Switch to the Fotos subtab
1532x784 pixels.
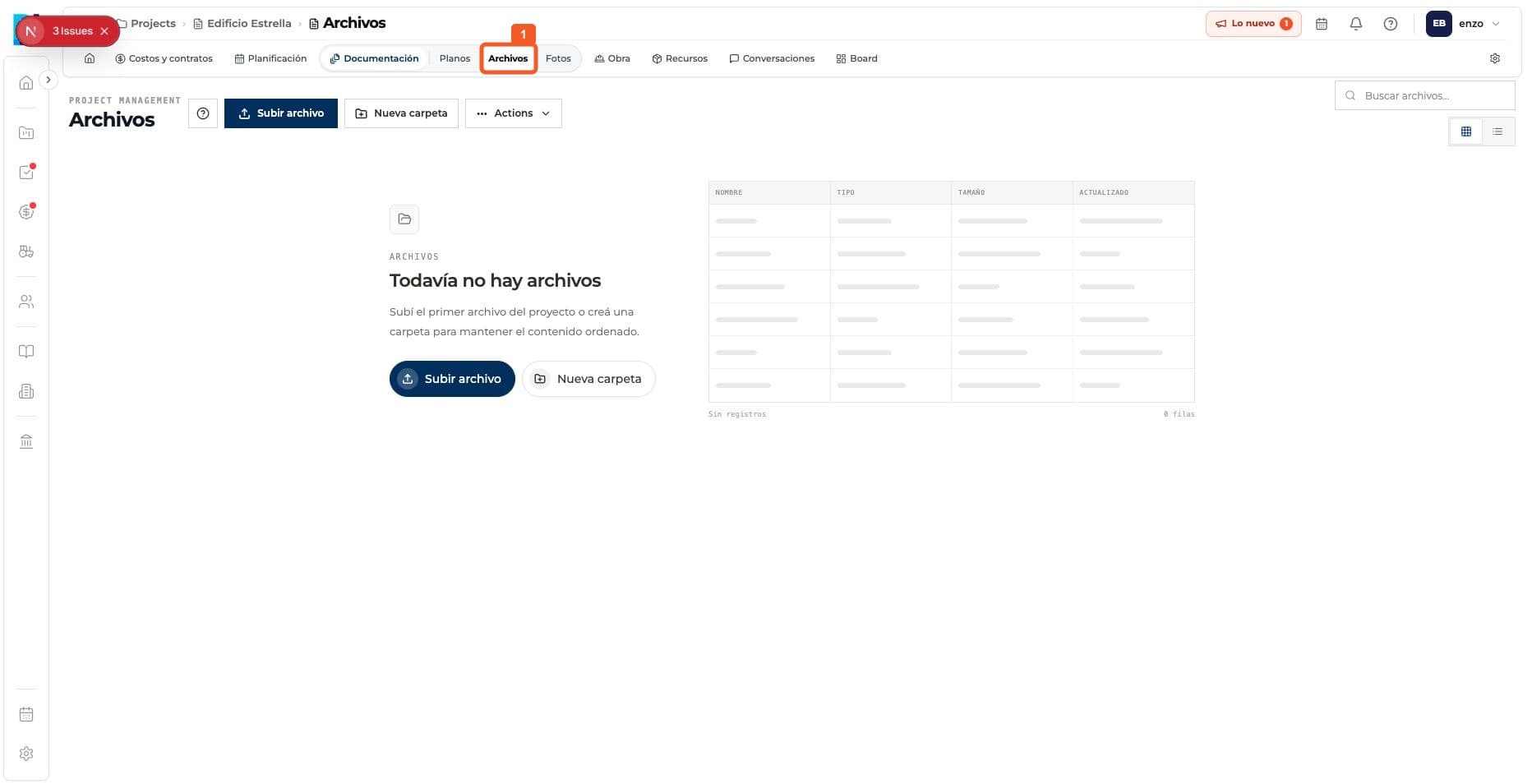pyautogui.click(x=558, y=58)
